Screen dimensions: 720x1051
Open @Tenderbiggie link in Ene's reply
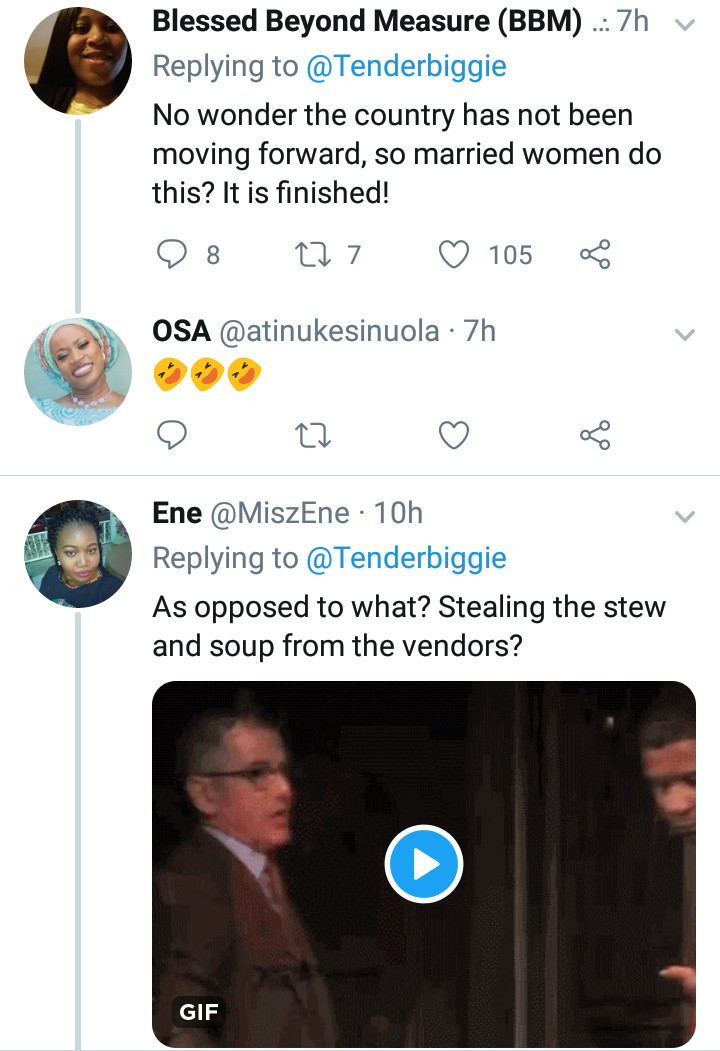[x=406, y=558]
